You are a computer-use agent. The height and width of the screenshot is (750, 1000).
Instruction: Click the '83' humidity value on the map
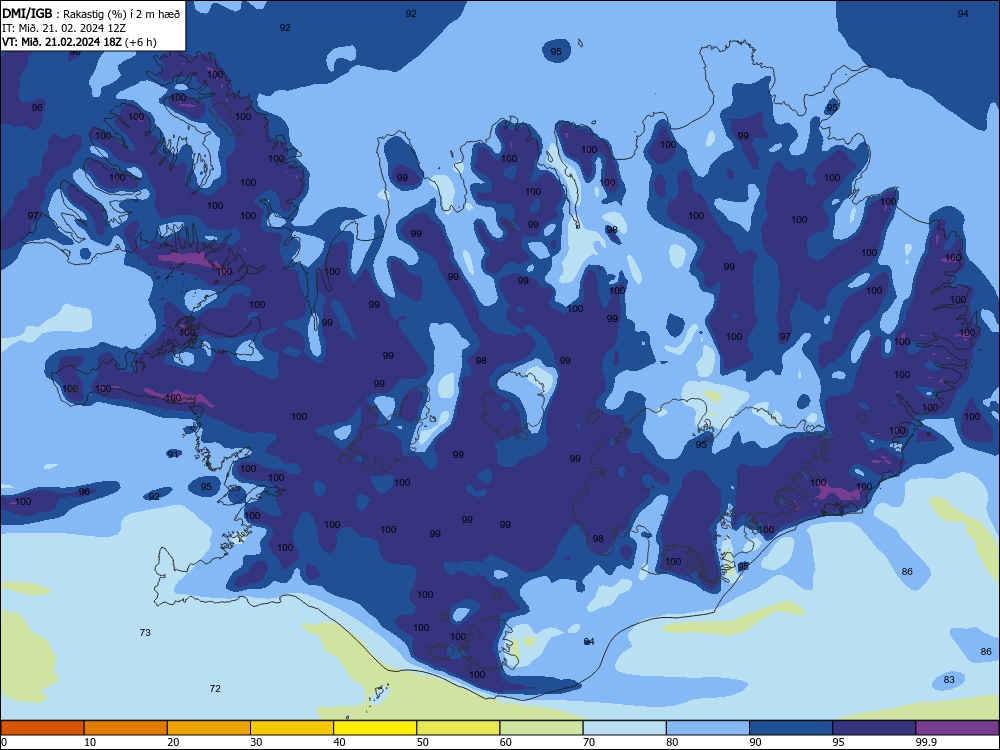pos(949,680)
